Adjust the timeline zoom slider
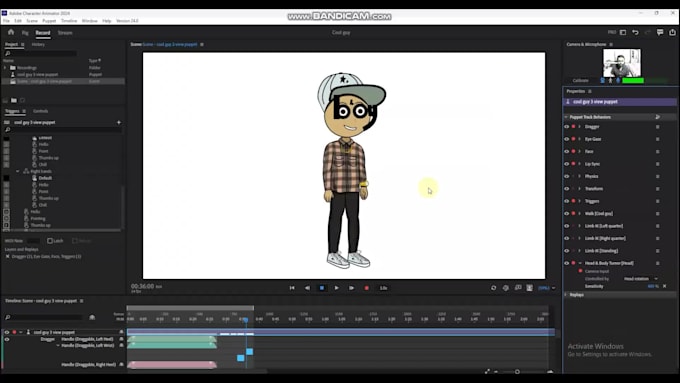The height and width of the screenshot is (383, 680). pos(517,372)
